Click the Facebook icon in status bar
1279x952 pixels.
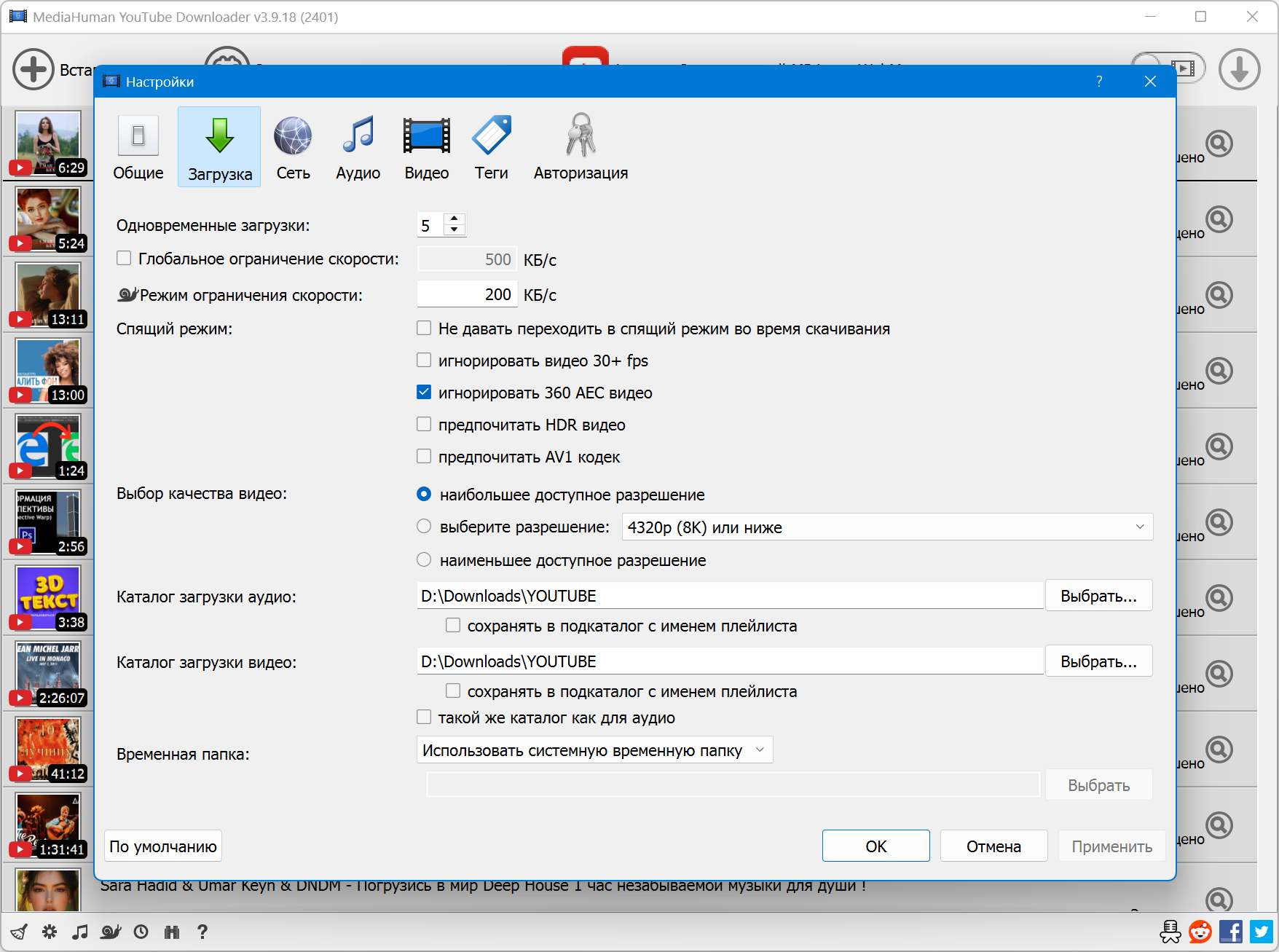(x=1230, y=932)
